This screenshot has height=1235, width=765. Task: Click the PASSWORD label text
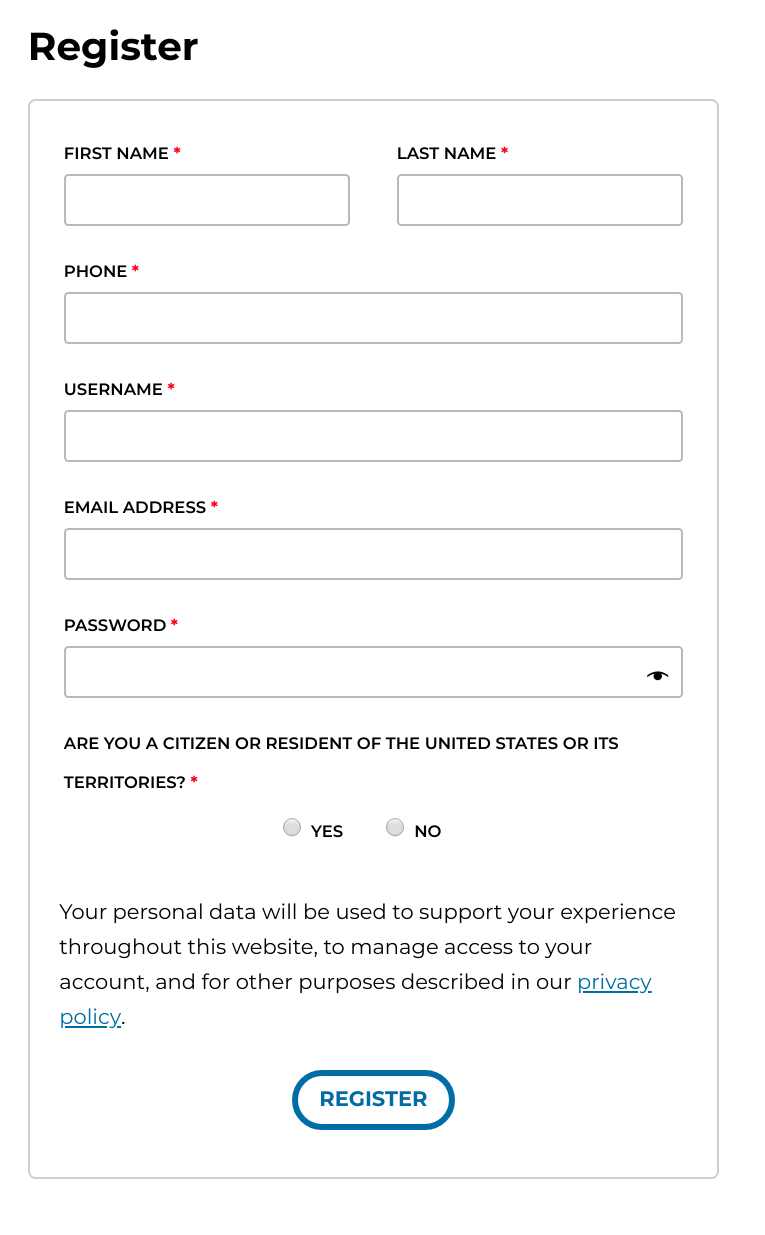click(115, 625)
